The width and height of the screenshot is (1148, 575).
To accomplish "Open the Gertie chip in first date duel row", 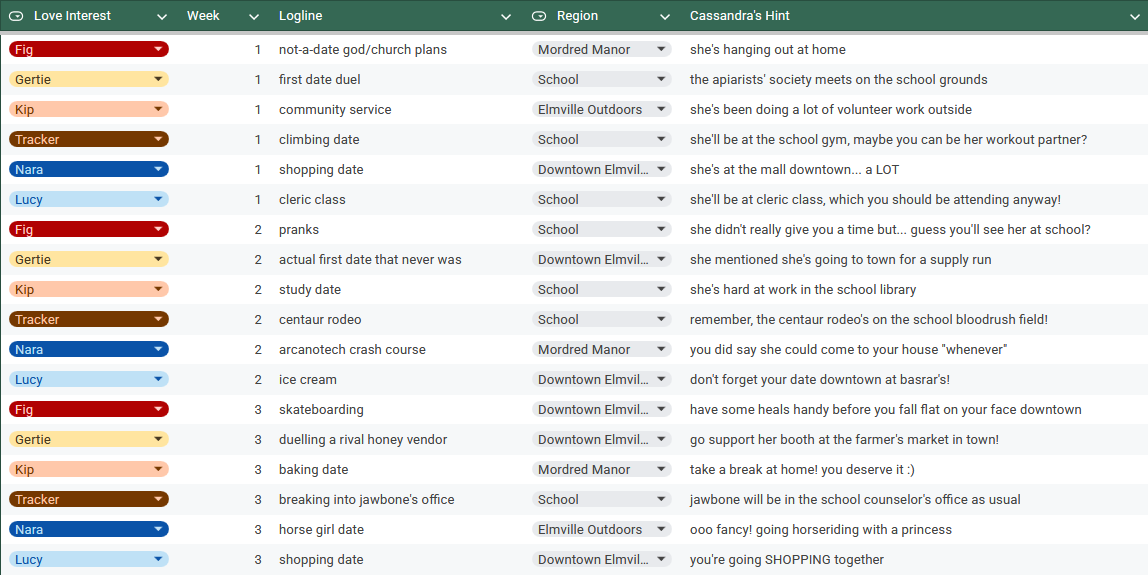I will pos(88,79).
